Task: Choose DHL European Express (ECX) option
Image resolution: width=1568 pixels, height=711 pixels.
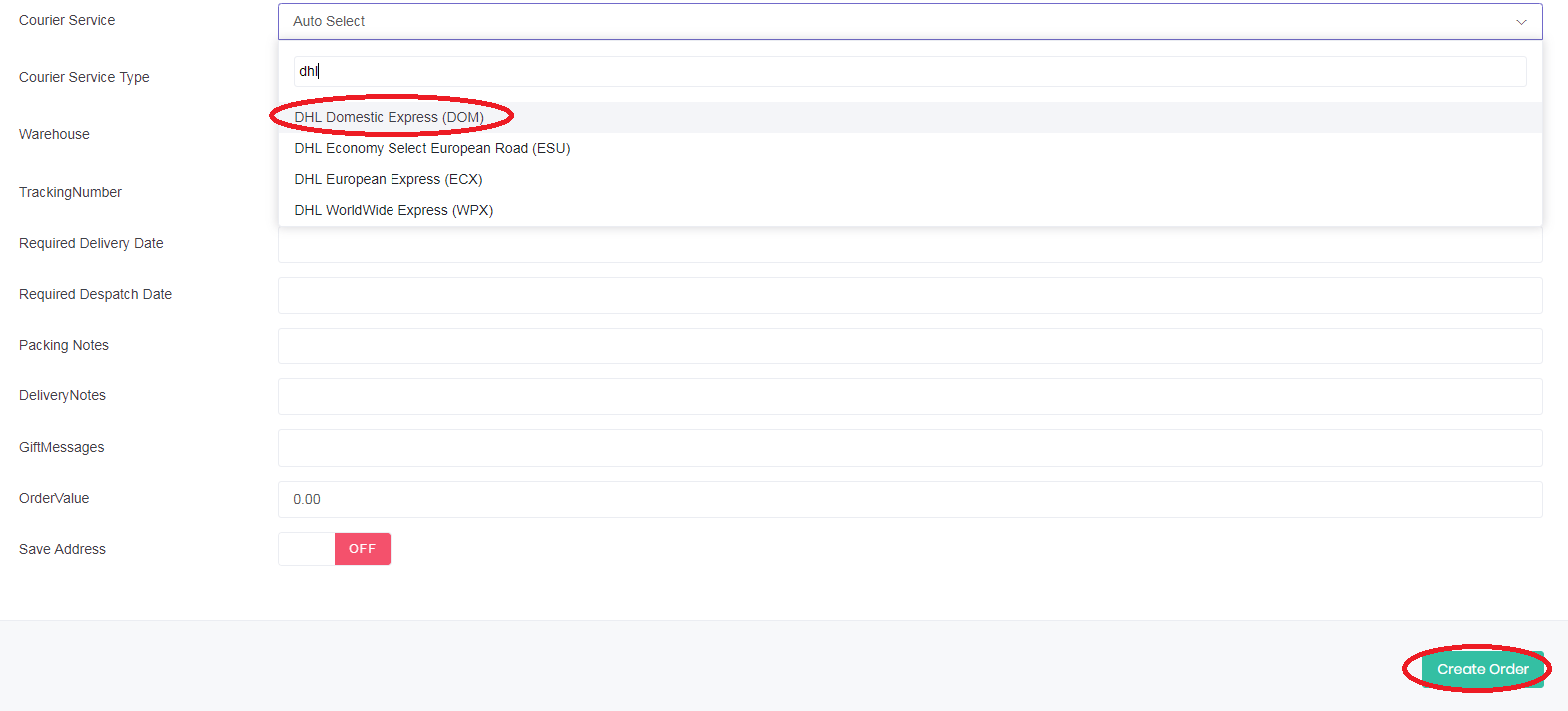Action: click(910, 179)
